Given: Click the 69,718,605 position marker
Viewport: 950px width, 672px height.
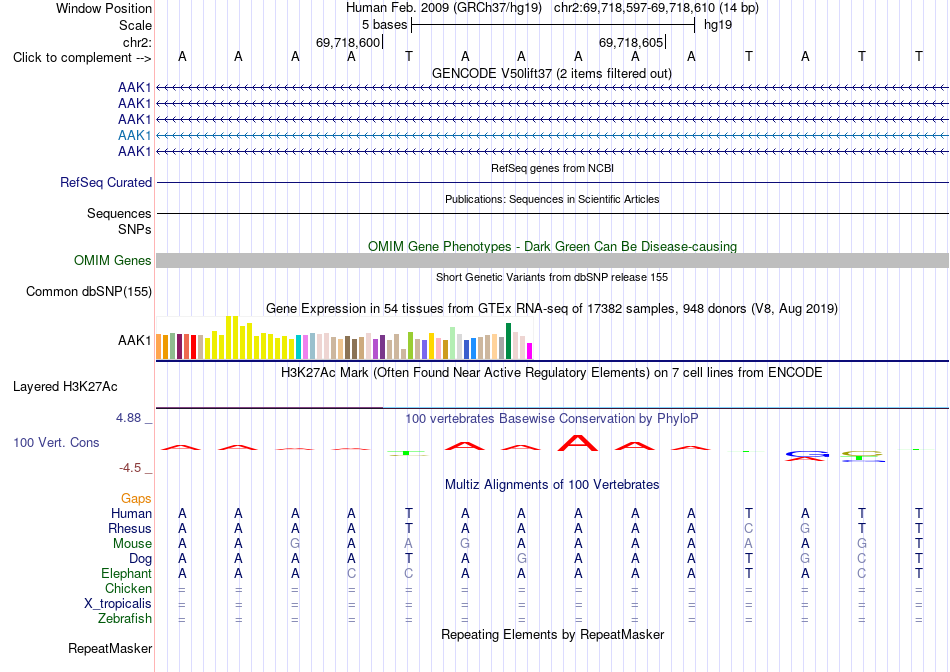Looking at the screenshot, I should point(631,42).
